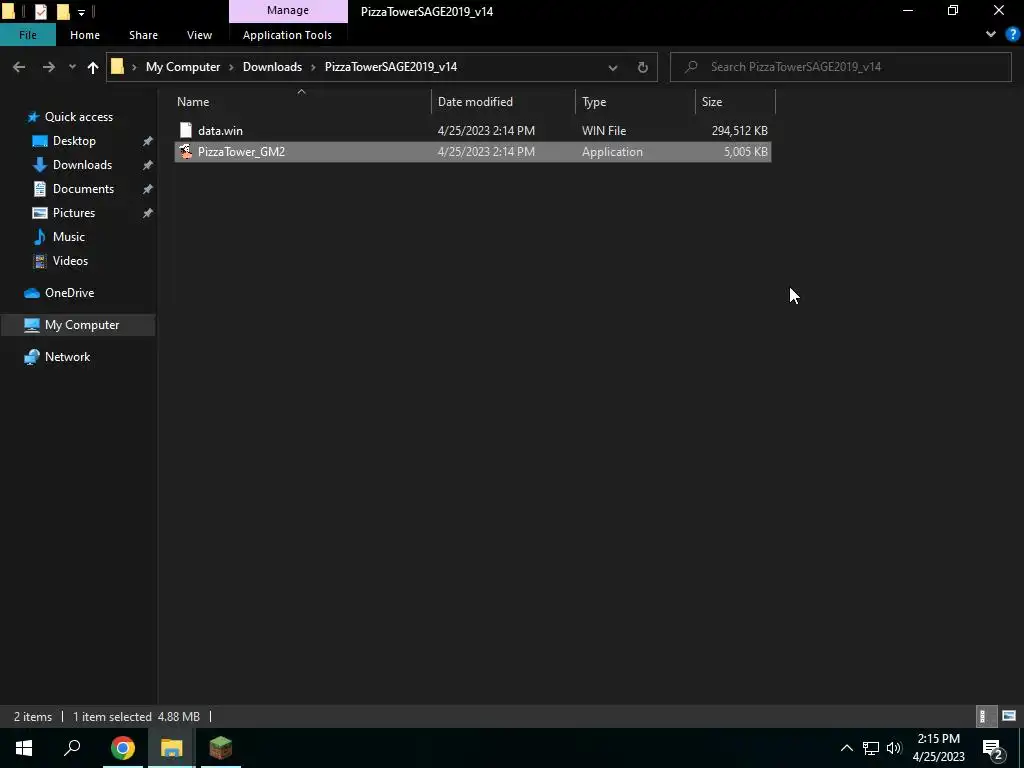Switch to the Home ribbon tab

click(x=85, y=35)
